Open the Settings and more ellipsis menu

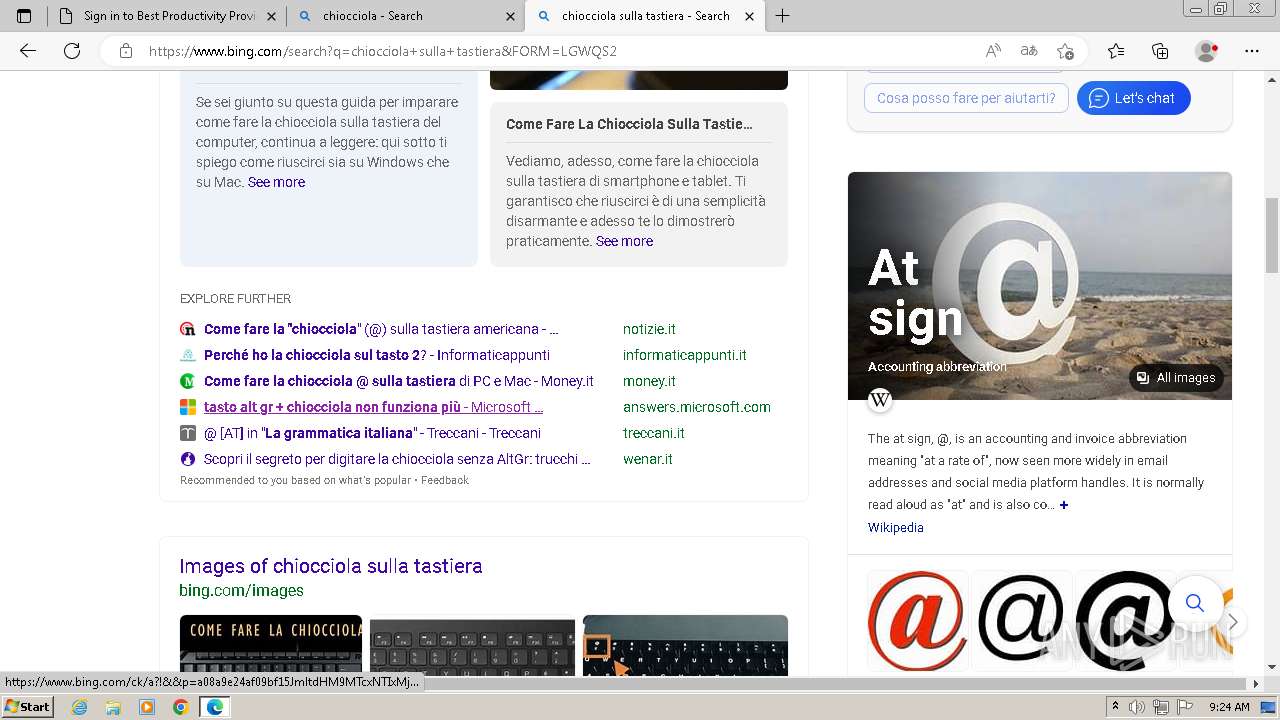point(1252,51)
